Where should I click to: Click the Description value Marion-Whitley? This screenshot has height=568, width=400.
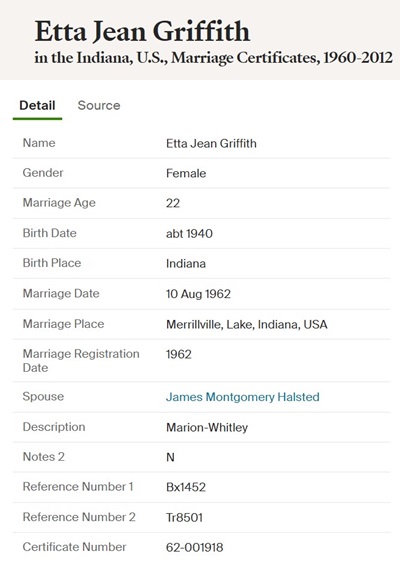coord(207,427)
